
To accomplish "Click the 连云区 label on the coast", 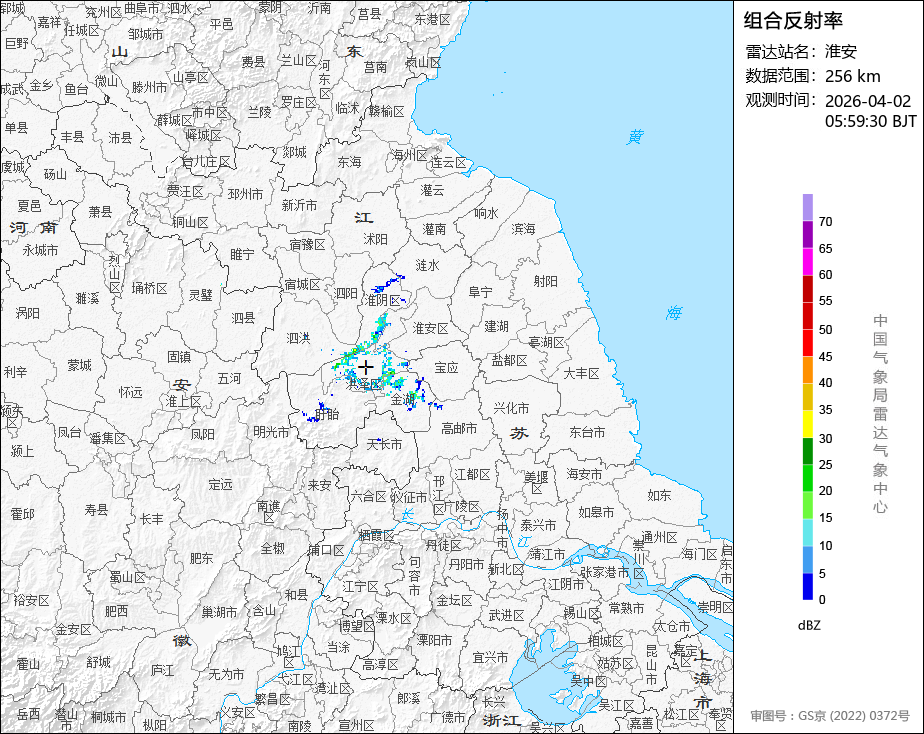I will point(448,163).
